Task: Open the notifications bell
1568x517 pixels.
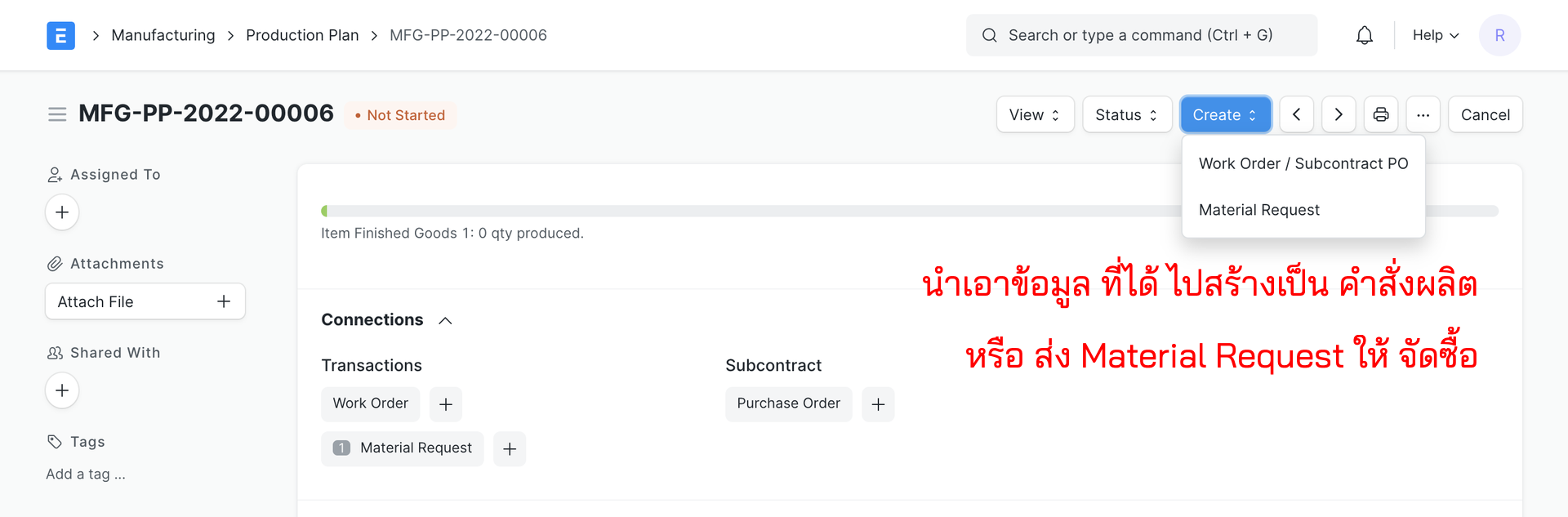Action: coord(1364,35)
